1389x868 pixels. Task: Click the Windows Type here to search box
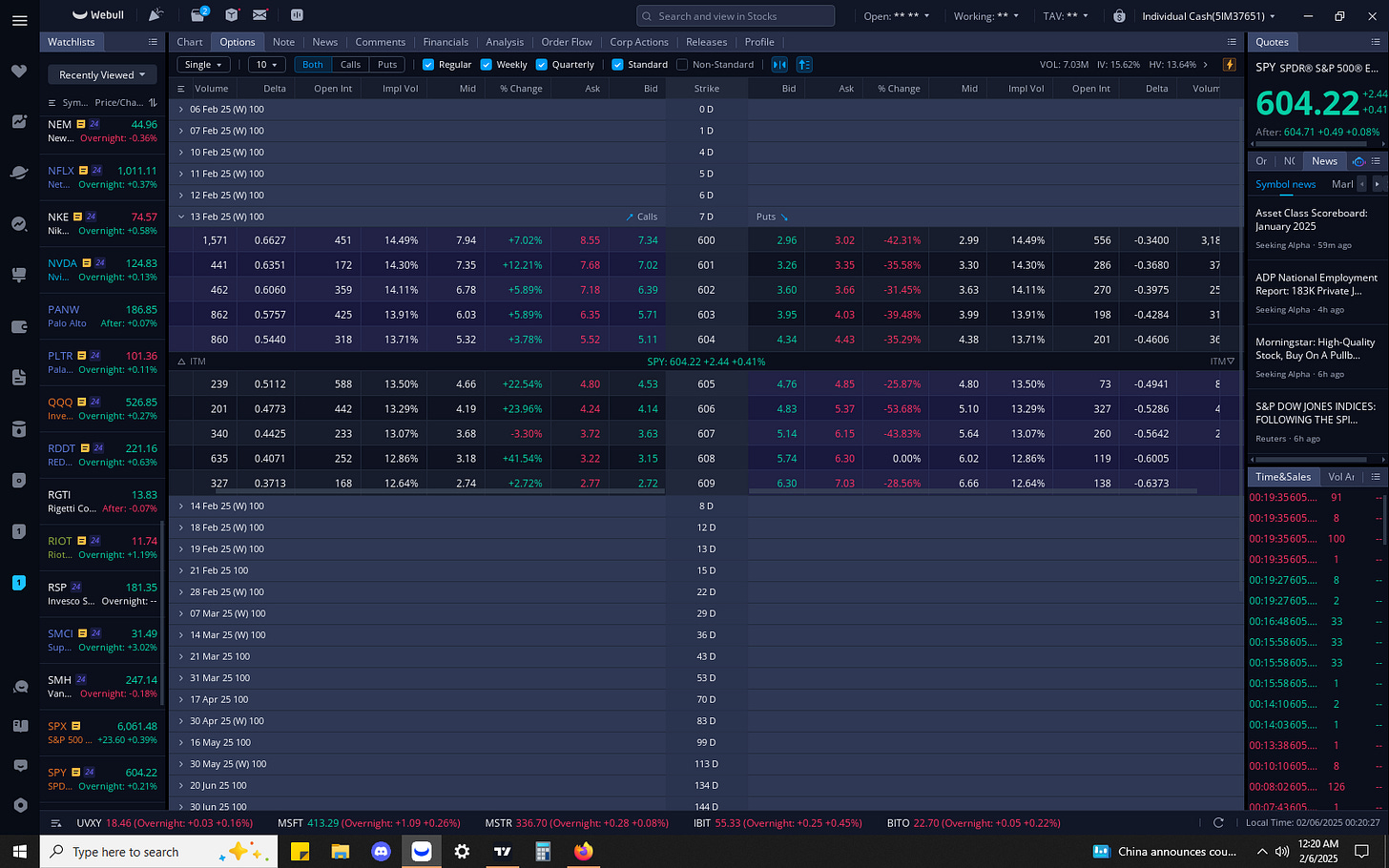(x=158, y=851)
